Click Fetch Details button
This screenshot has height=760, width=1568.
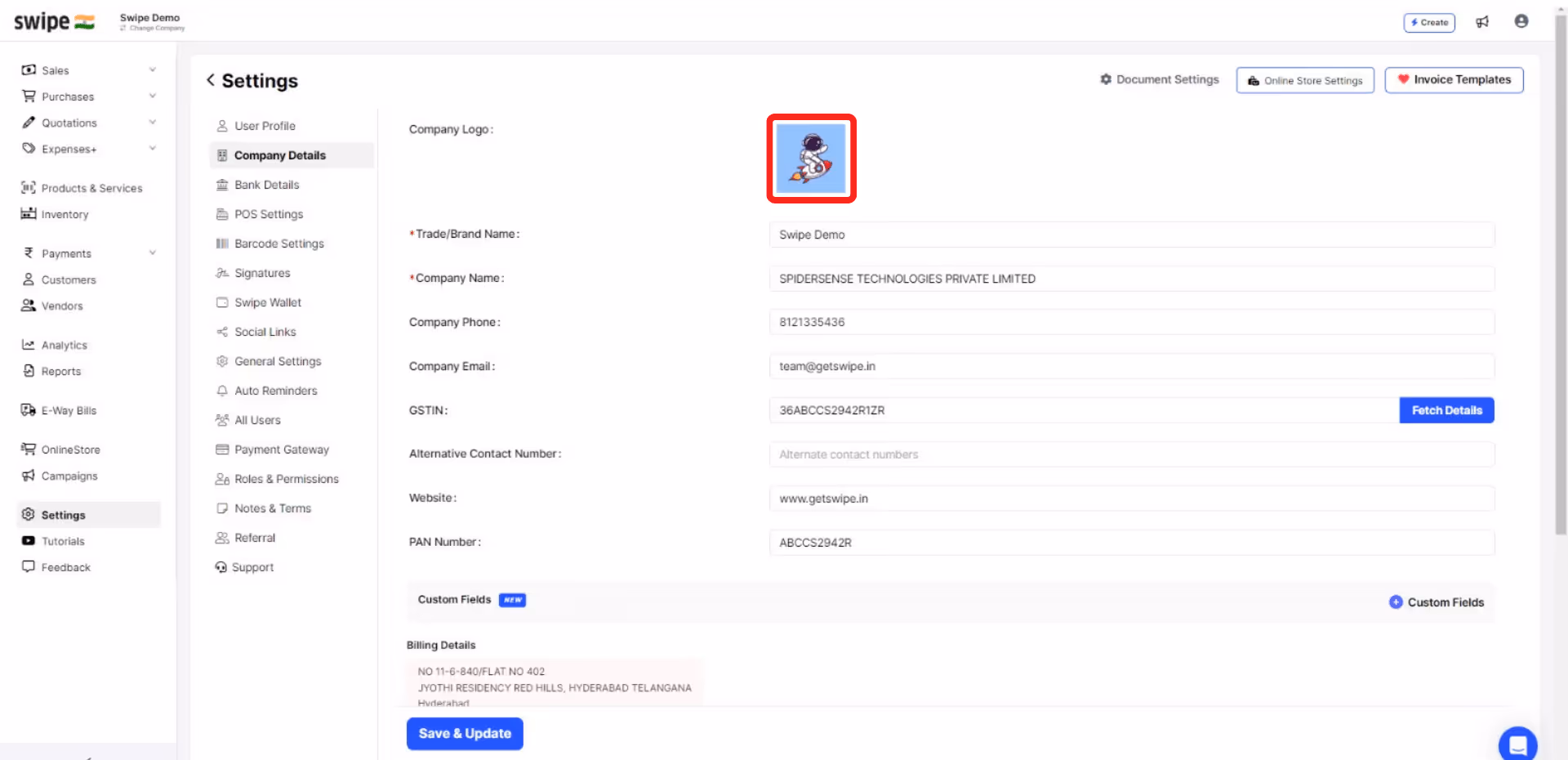(x=1447, y=410)
